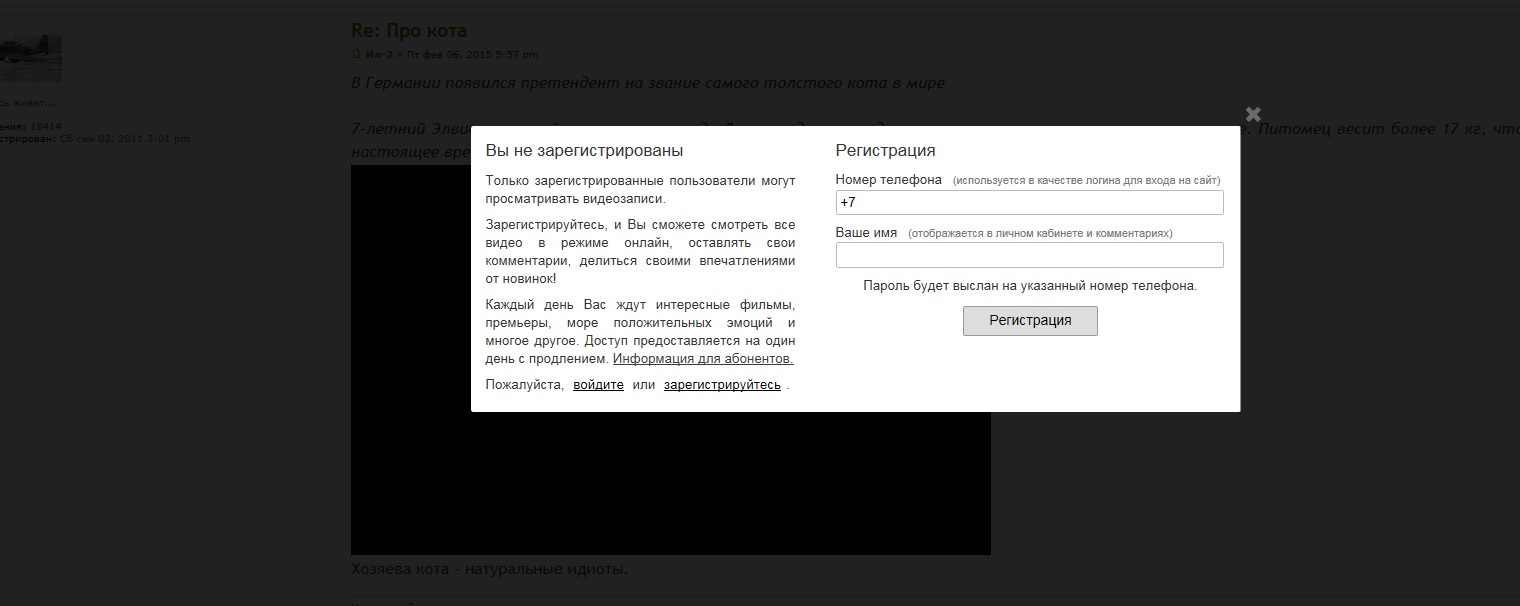Select the Регистрация heading in the popup
The width and height of the screenshot is (1520, 606).
885,151
